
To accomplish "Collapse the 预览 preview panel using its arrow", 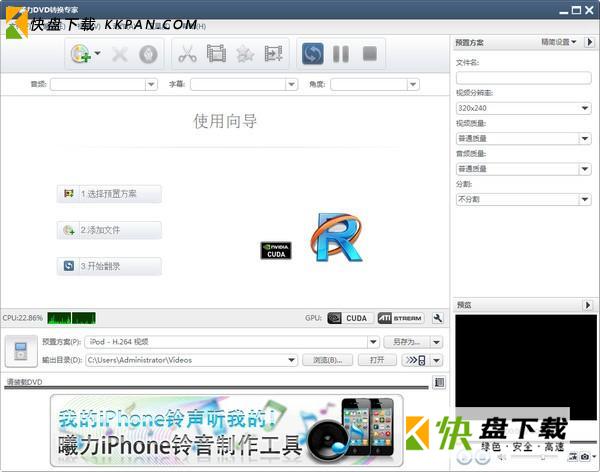I will [588, 305].
